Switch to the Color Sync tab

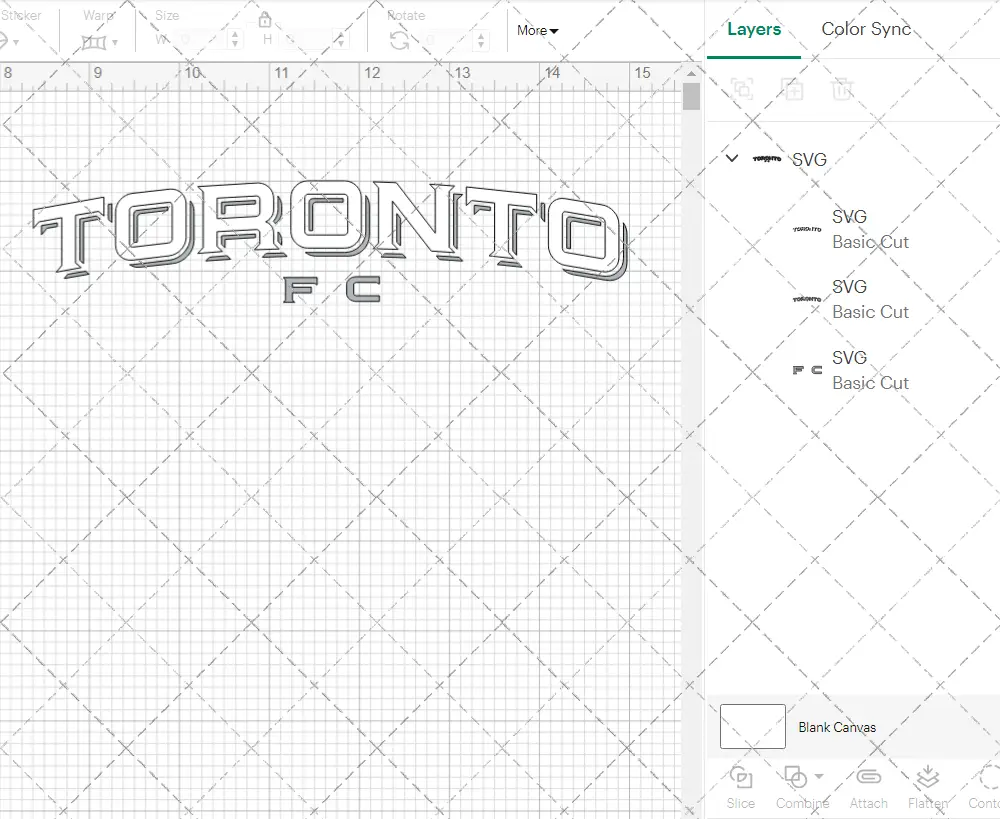[865, 29]
